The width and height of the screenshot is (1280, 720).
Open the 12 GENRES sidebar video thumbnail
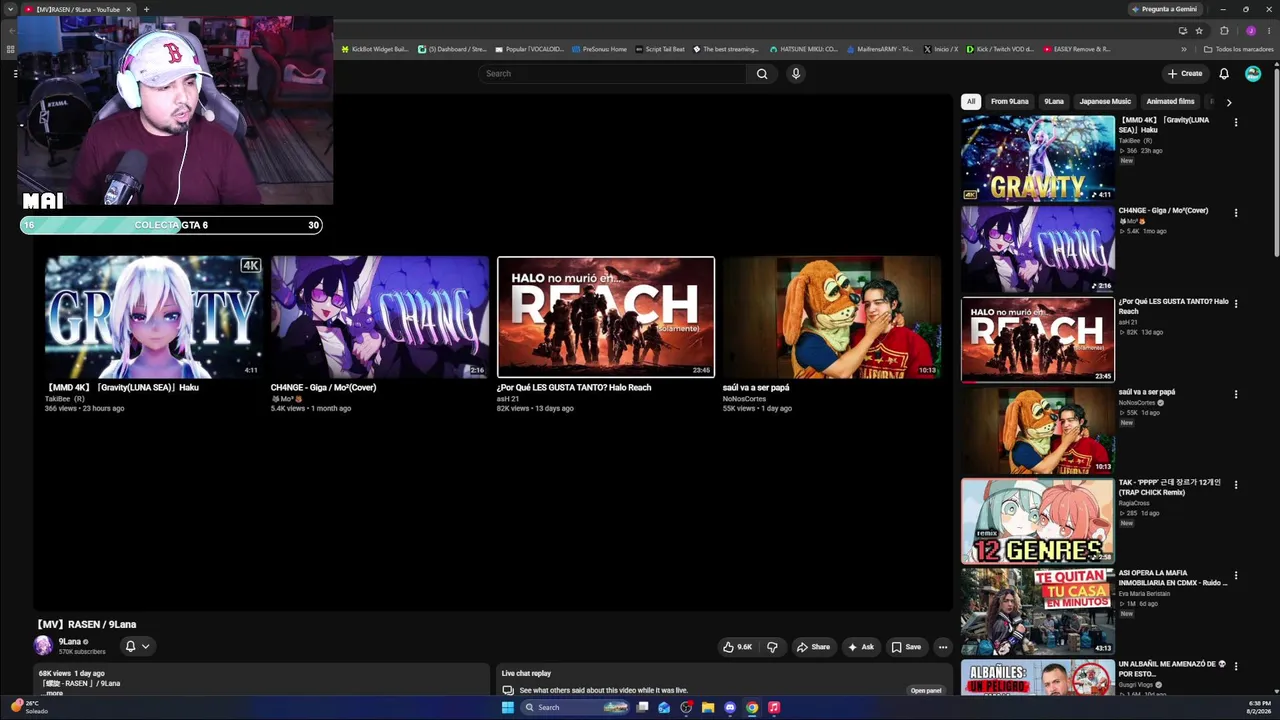click(1038, 521)
